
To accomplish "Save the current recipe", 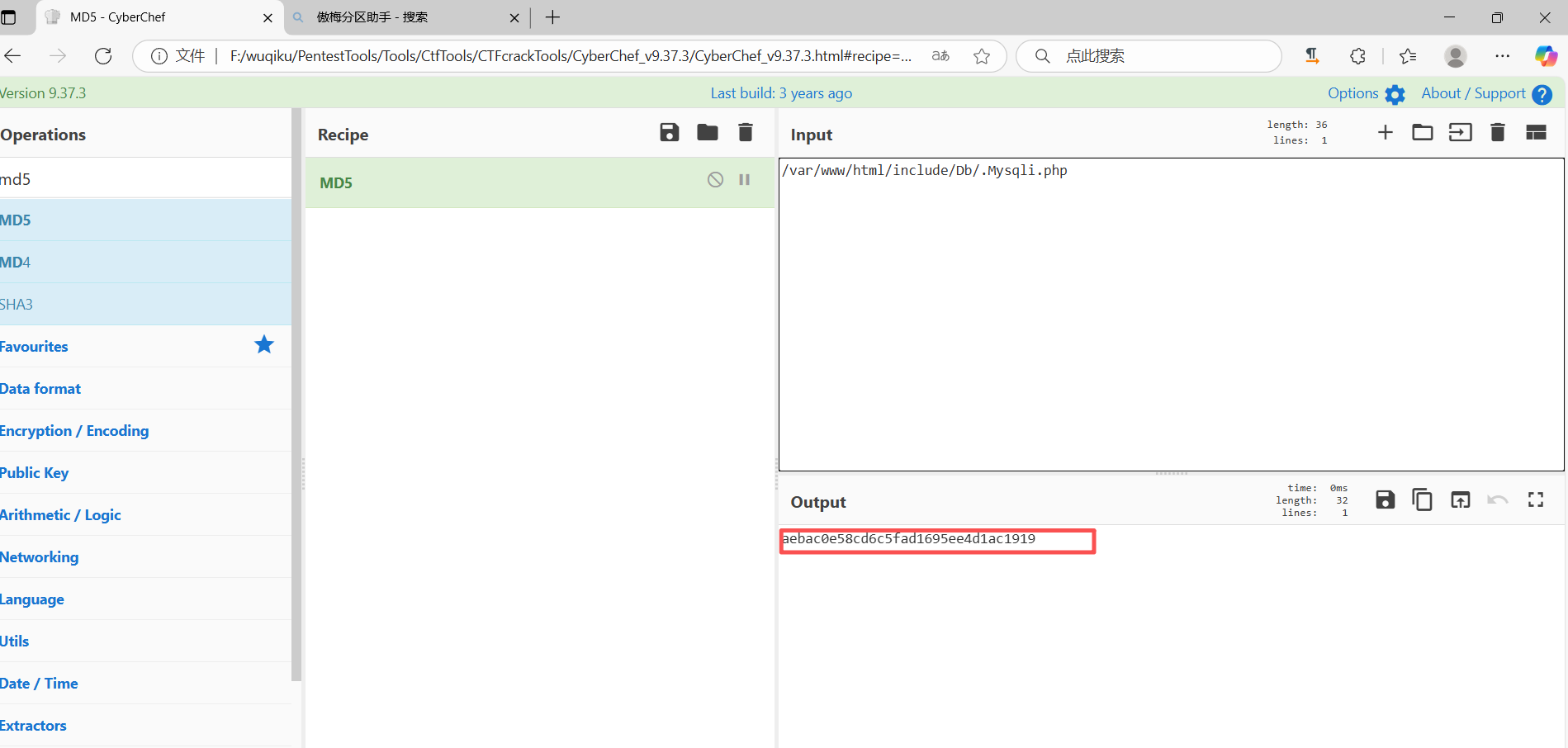I will (x=669, y=132).
